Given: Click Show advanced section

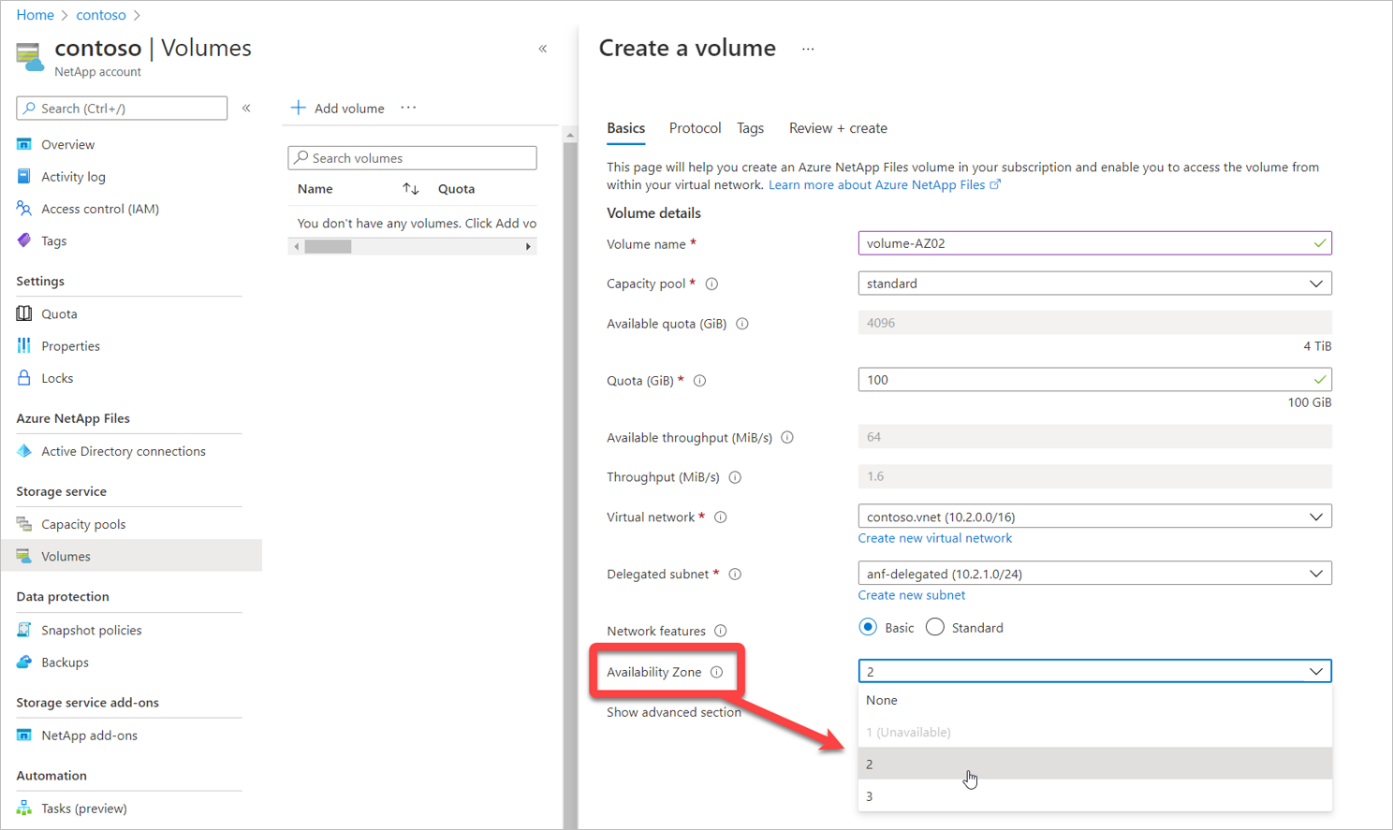Looking at the screenshot, I should (674, 712).
